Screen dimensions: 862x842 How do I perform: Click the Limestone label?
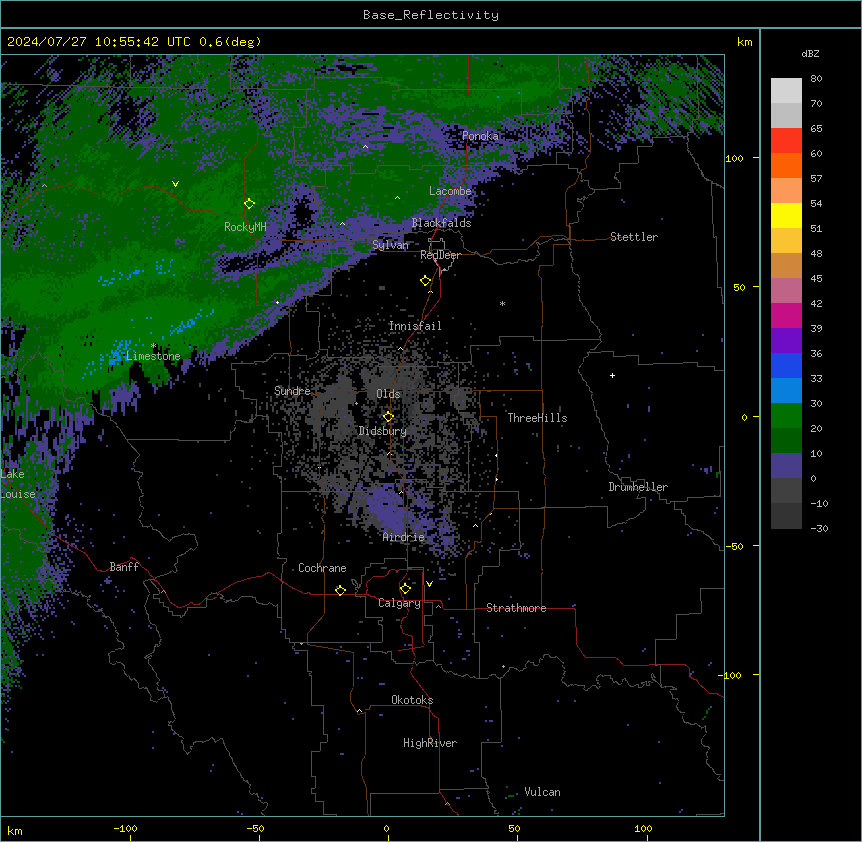point(153,356)
